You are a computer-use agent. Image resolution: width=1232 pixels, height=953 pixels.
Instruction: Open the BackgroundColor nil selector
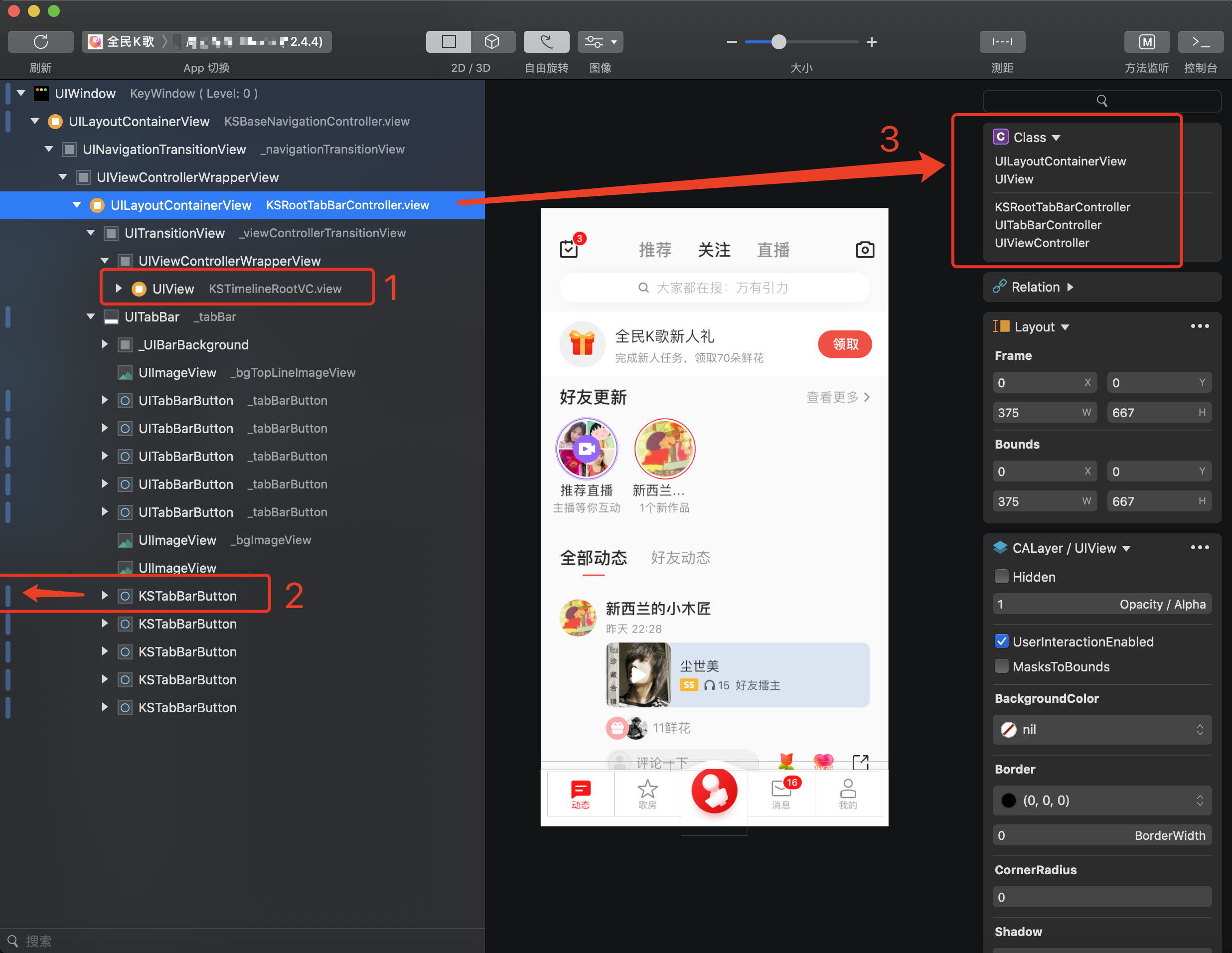(x=1102, y=730)
